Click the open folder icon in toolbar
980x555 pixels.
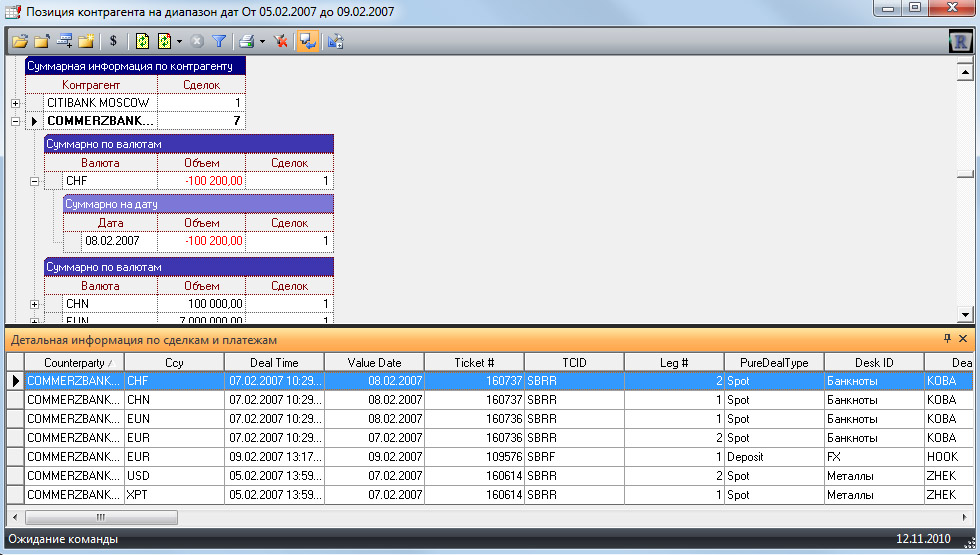click(20, 41)
